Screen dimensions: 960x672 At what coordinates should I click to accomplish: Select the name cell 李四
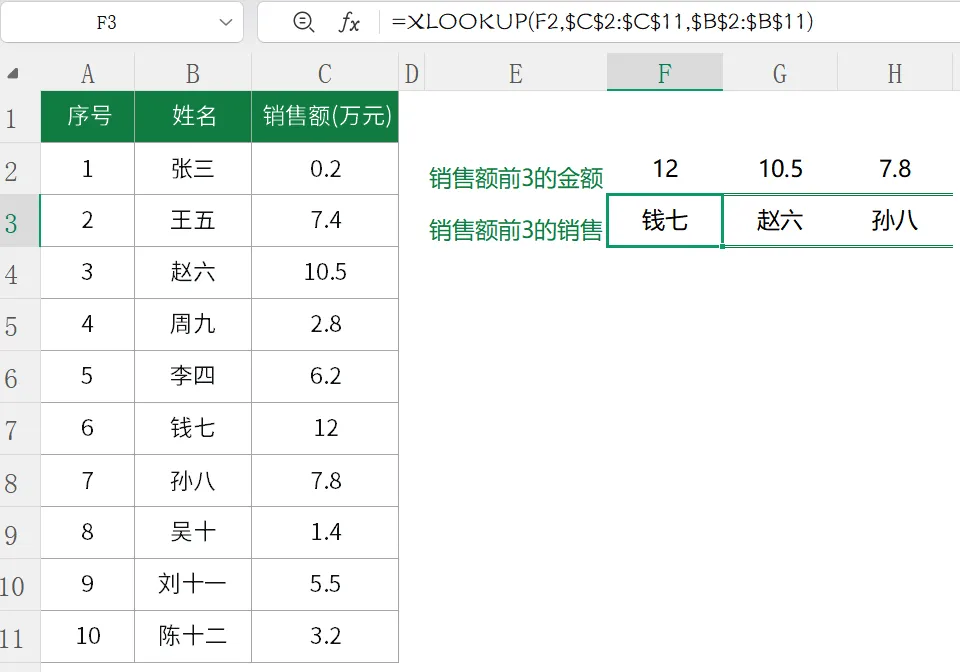[193, 377]
